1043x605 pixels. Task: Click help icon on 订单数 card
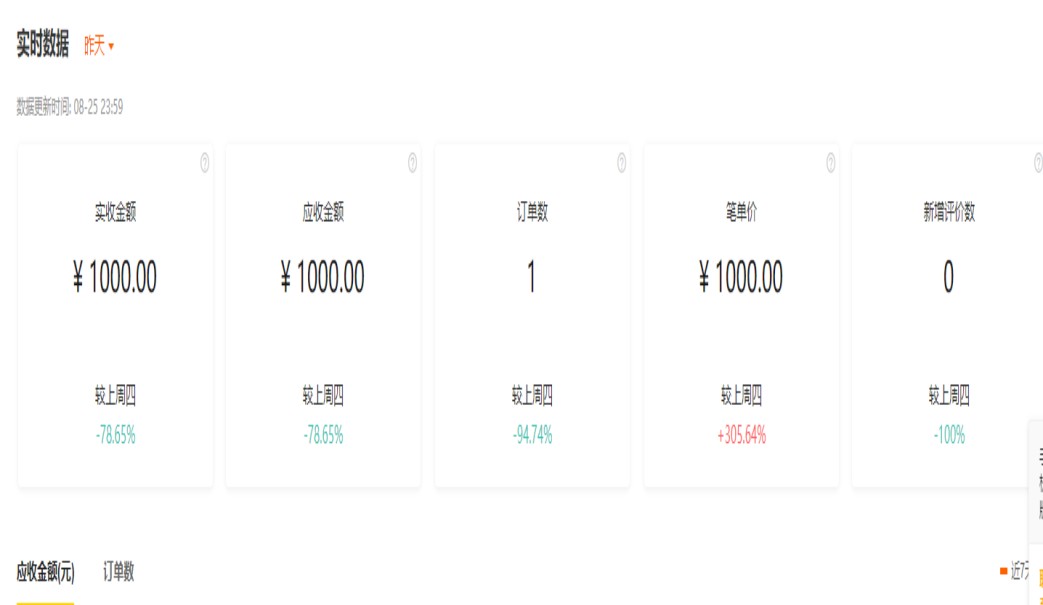click(x=621, y=163)
